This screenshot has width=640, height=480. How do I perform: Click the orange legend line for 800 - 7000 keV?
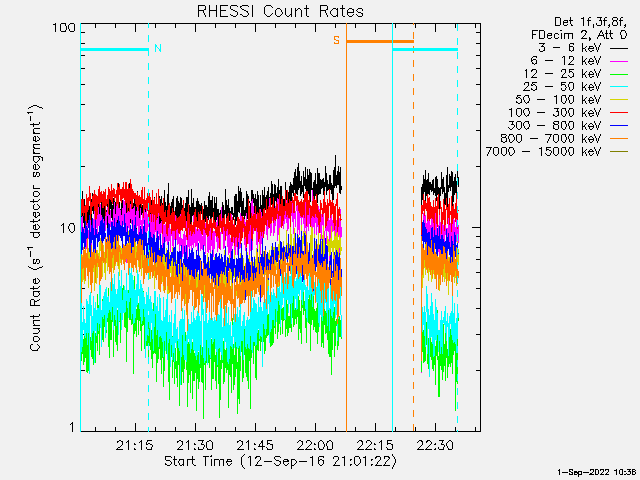pyautogui.click(x=618, y=140)
